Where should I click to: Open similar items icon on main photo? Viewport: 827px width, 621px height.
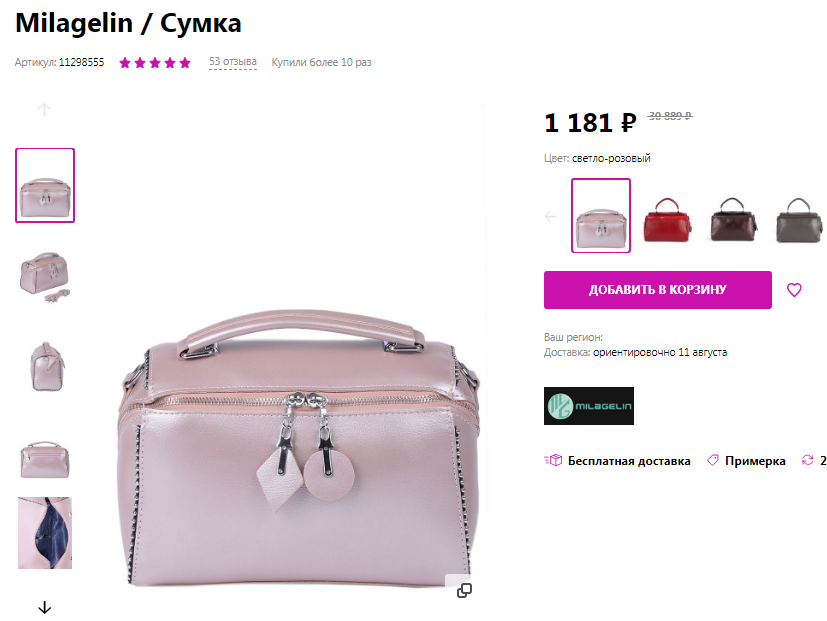click(x=464, y=590)
